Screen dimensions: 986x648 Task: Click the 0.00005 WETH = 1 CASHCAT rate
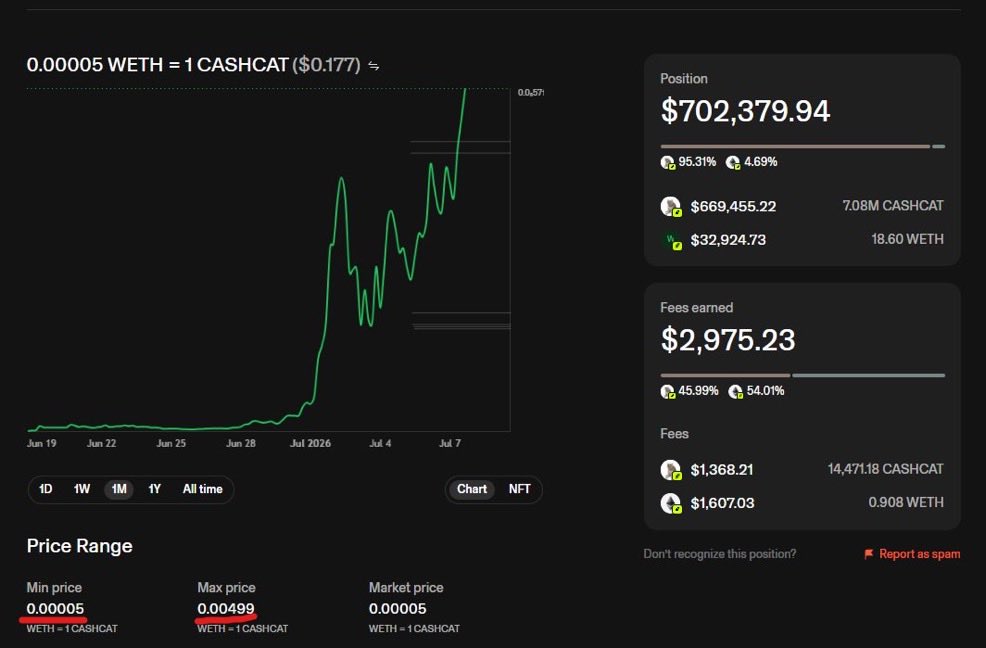(157, 64)
